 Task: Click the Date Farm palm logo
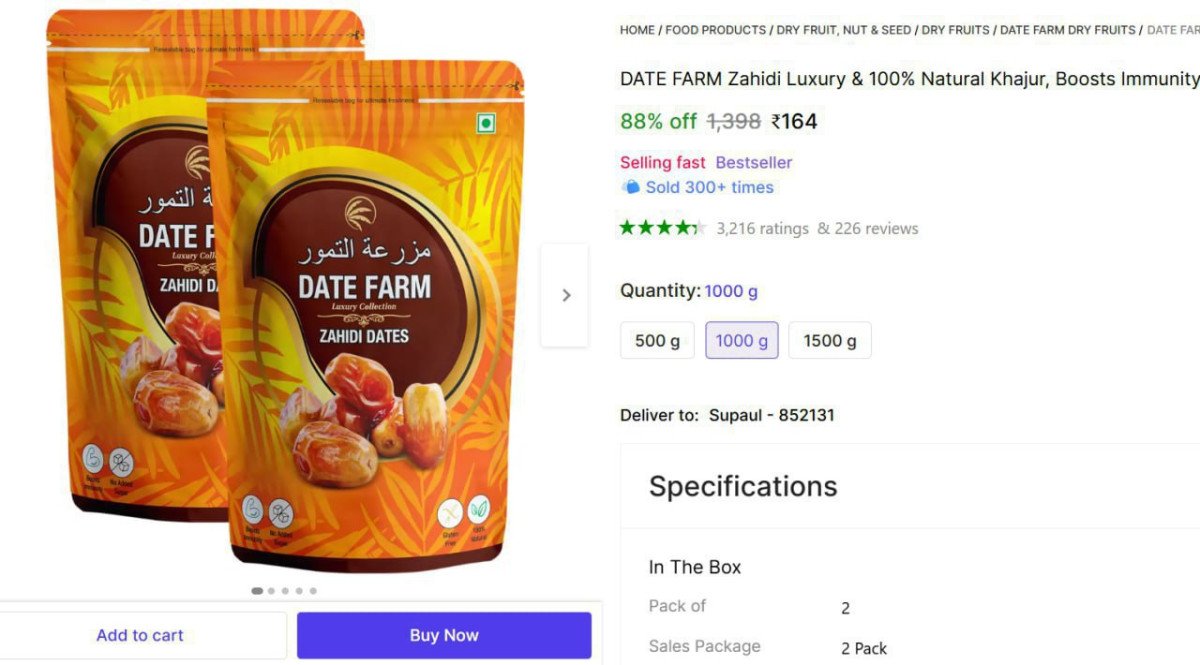click(x=358, y=213)
